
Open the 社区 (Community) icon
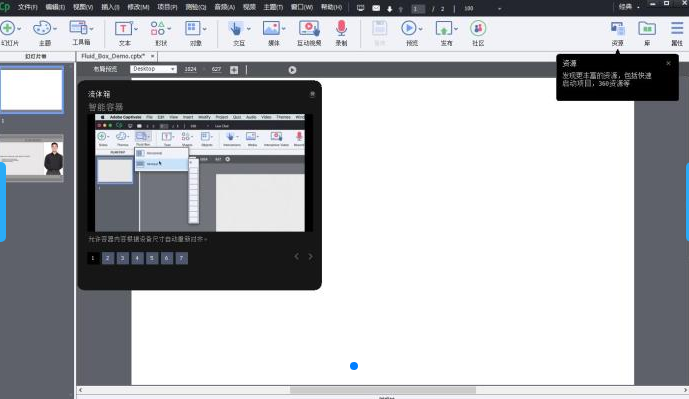pyautogui.click(x=478, y=28)
